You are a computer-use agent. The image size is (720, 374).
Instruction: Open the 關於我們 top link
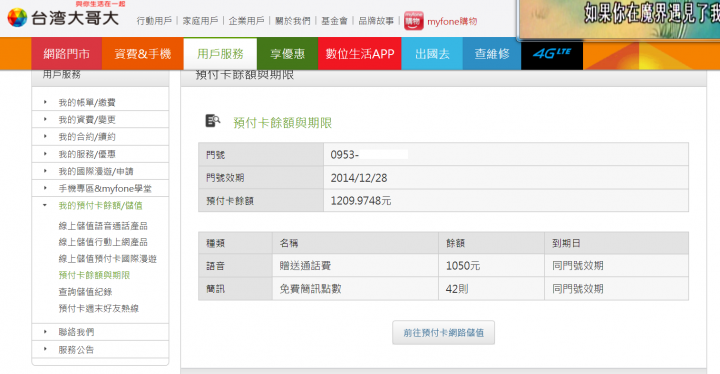click(x=292, y=21)
